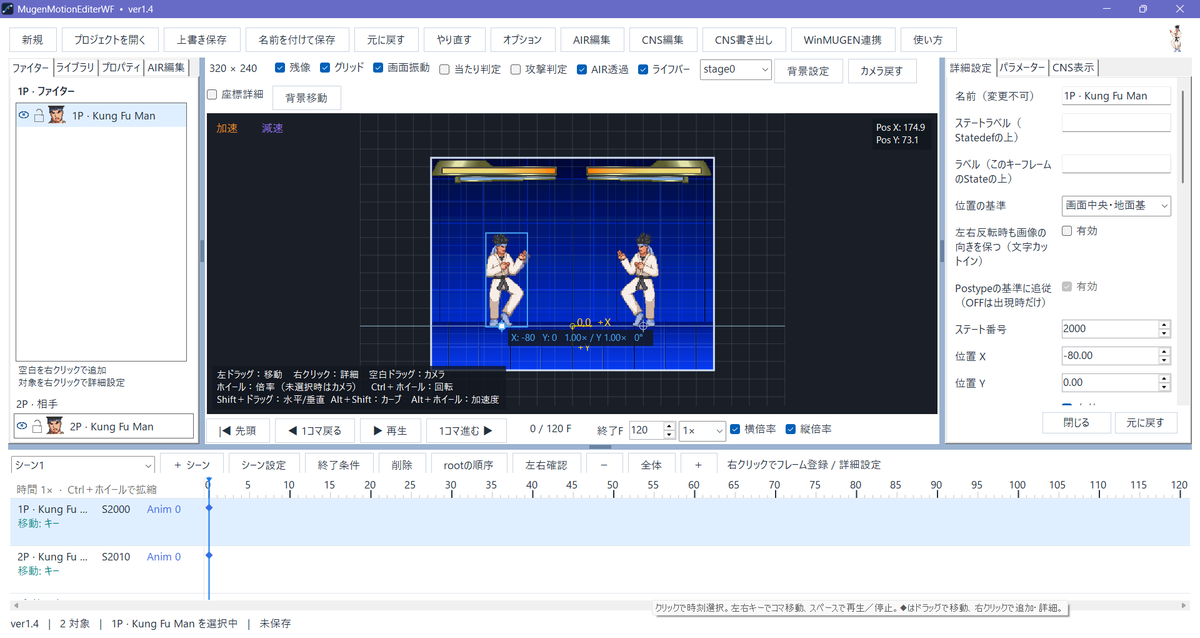Viewport: 1200px width, 638px height.
Task: Switch to the パラメーター tab
Action: pos(1022,68)
